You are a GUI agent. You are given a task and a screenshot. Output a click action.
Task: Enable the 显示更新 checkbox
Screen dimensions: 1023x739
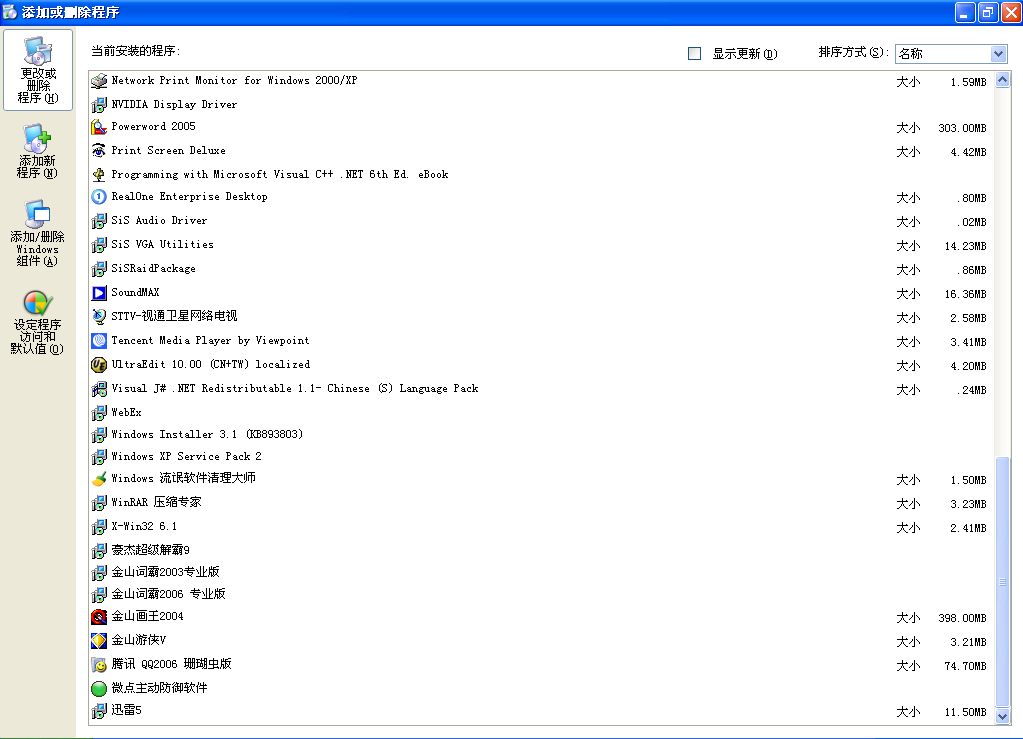pyautogui.click(x=695, y=54)
